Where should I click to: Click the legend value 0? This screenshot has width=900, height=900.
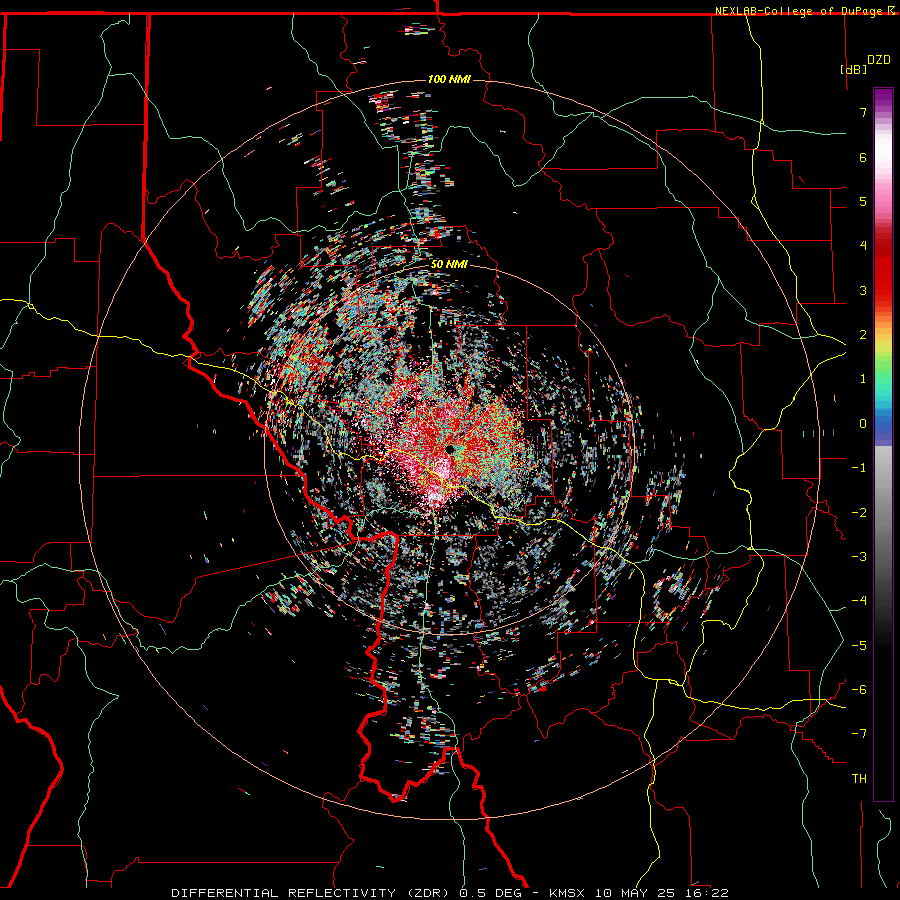(x=863, y=424)
